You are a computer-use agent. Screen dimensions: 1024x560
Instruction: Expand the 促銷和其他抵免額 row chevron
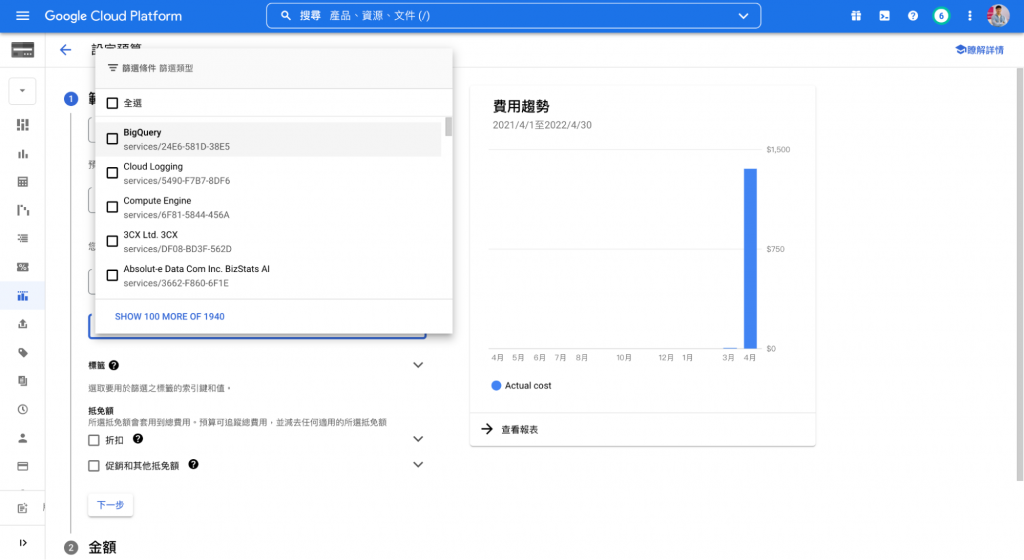418,464
